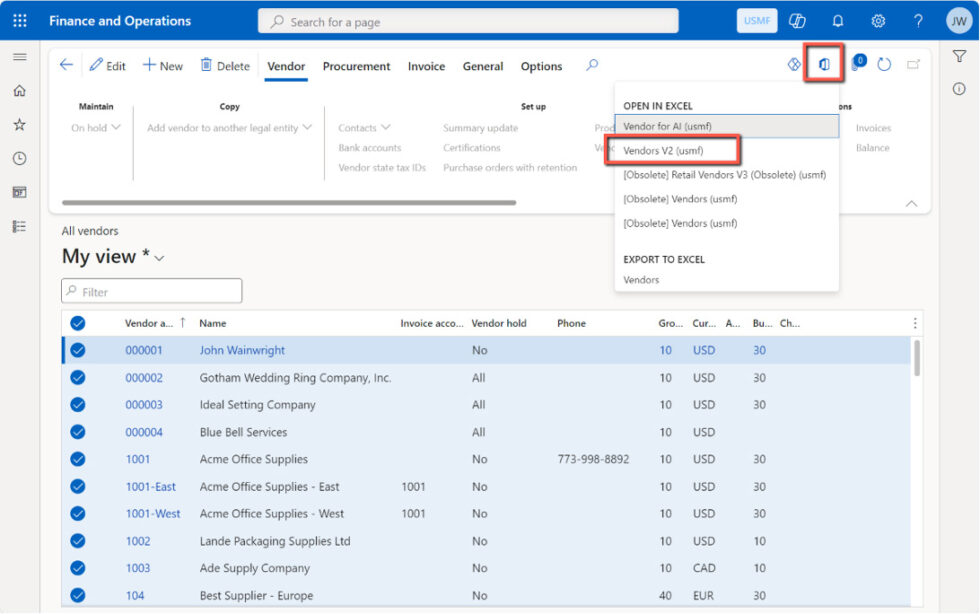Select the Power Apps icon

click(x=793, y=64)
